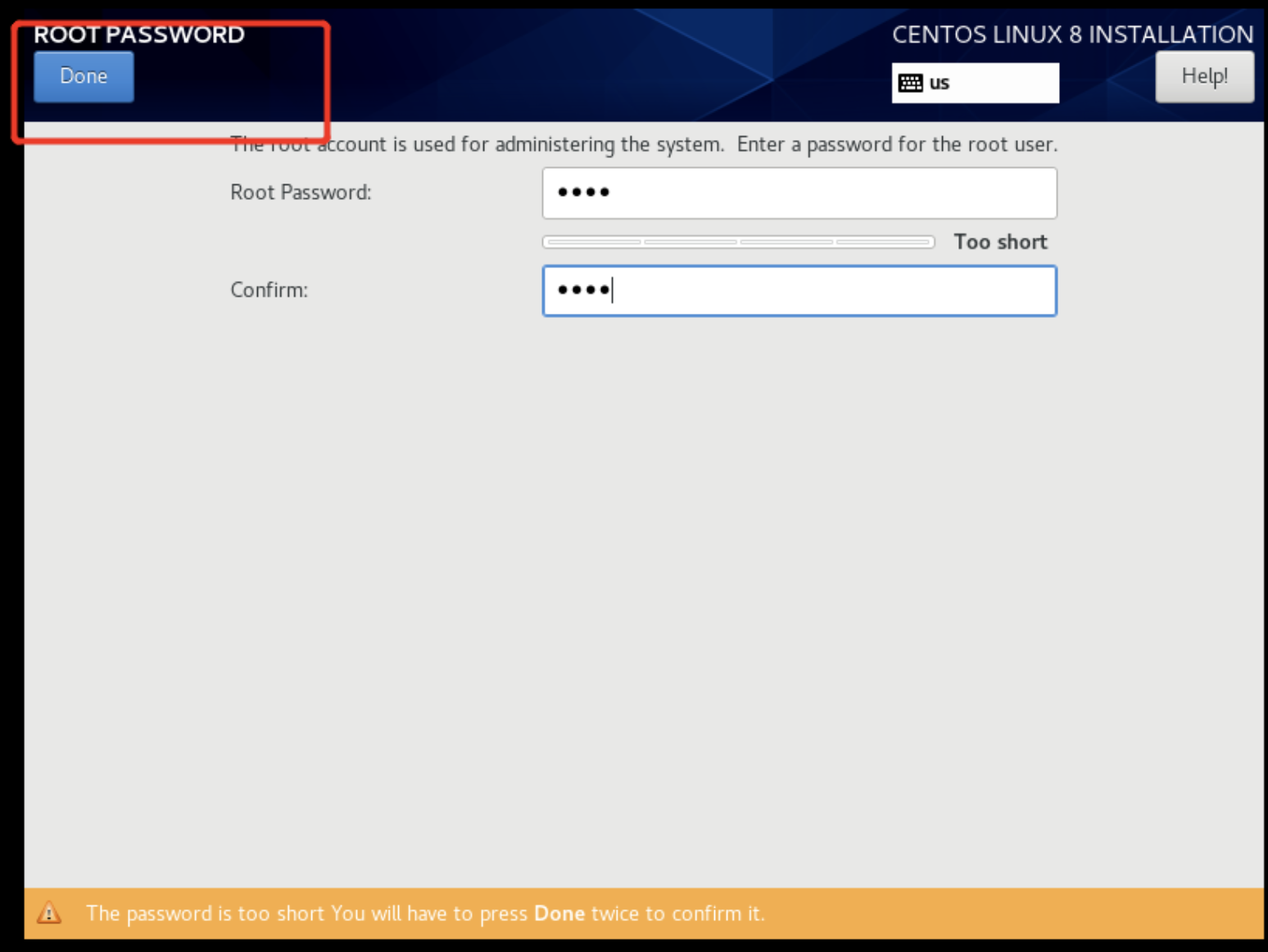Screen dimensions: 1268x952
Task: Click the ROOT PASSWORD heading
Action: [139, 34]
